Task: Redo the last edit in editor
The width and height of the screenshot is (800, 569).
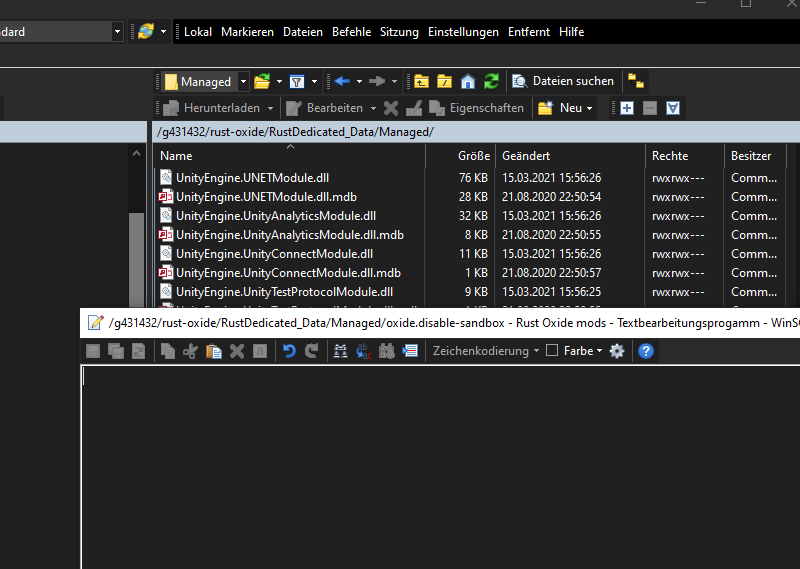Action: point(312,351)
